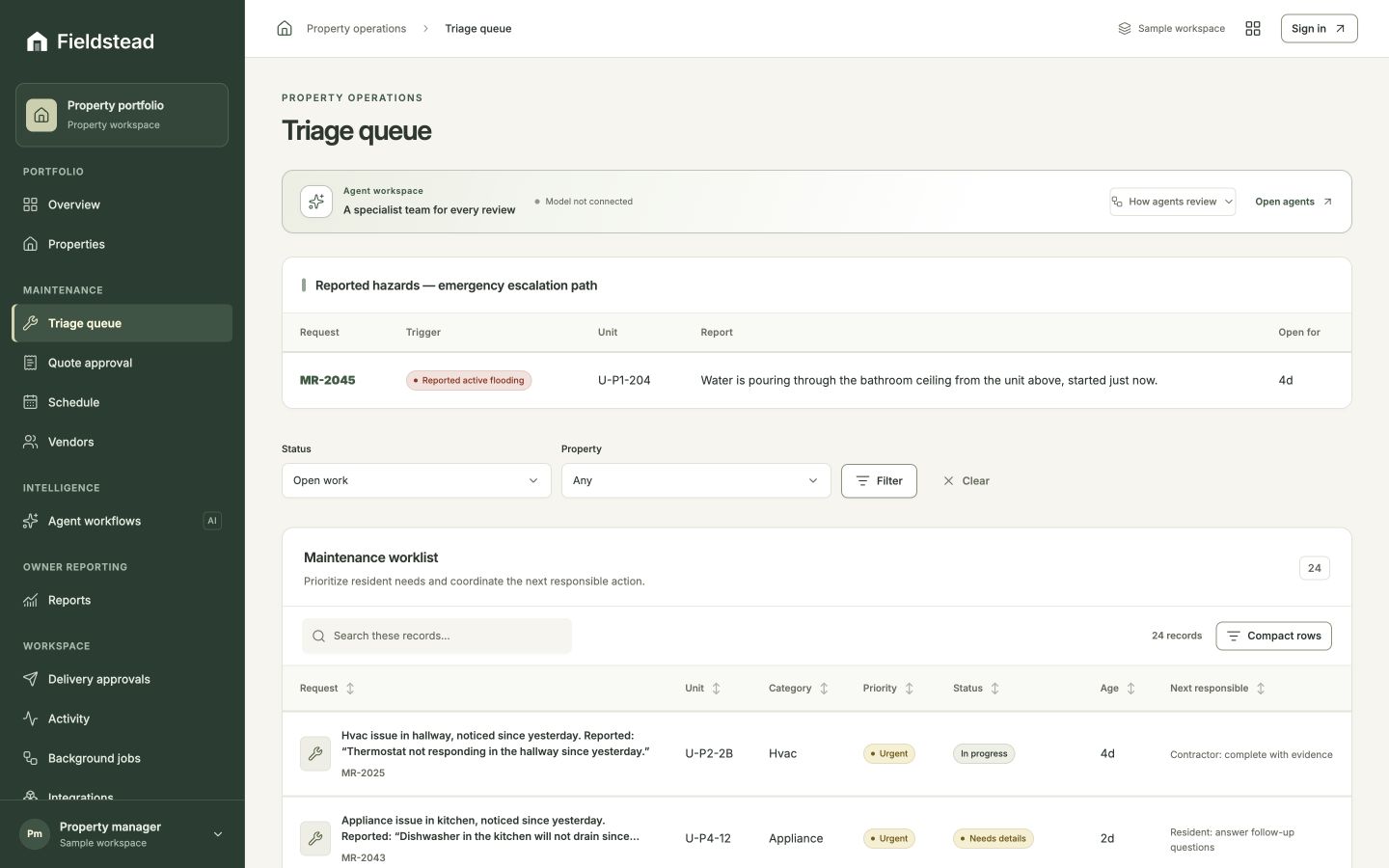Open Vendors in the sidebar
Viewport: 1389px width, 868px height.
[123, 442]
